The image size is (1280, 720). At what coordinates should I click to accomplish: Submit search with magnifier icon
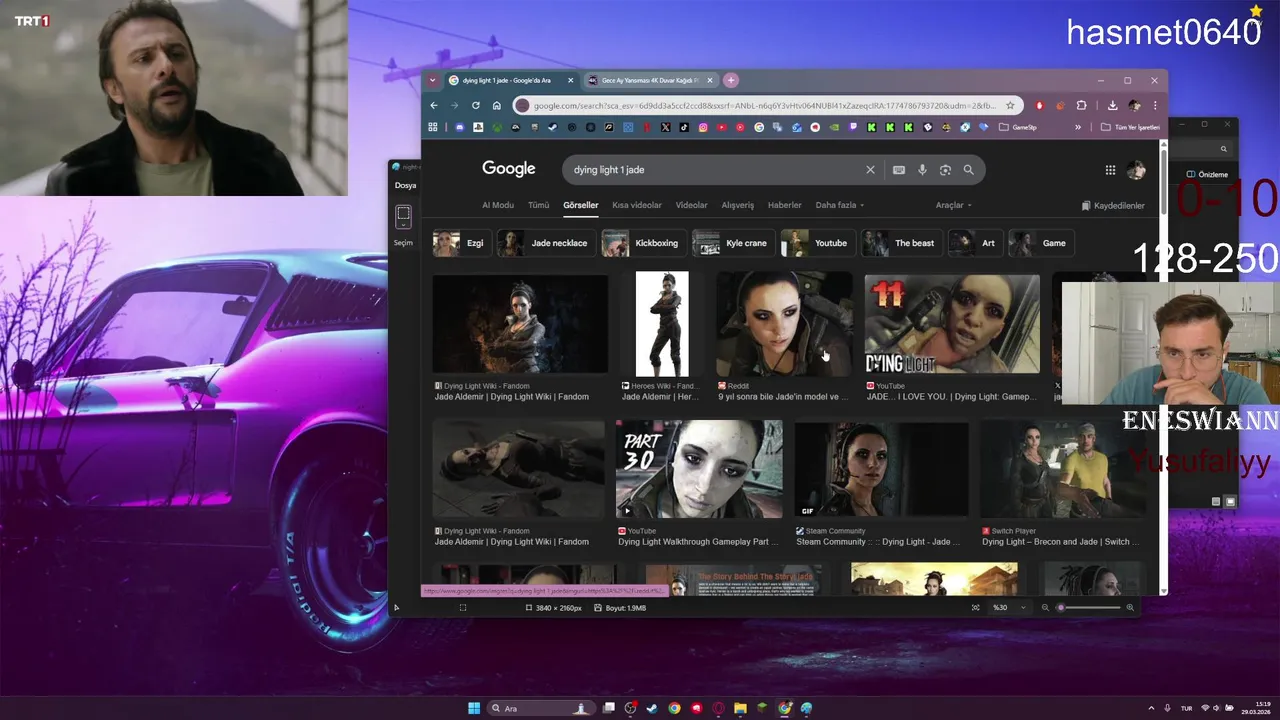(968, 170)
